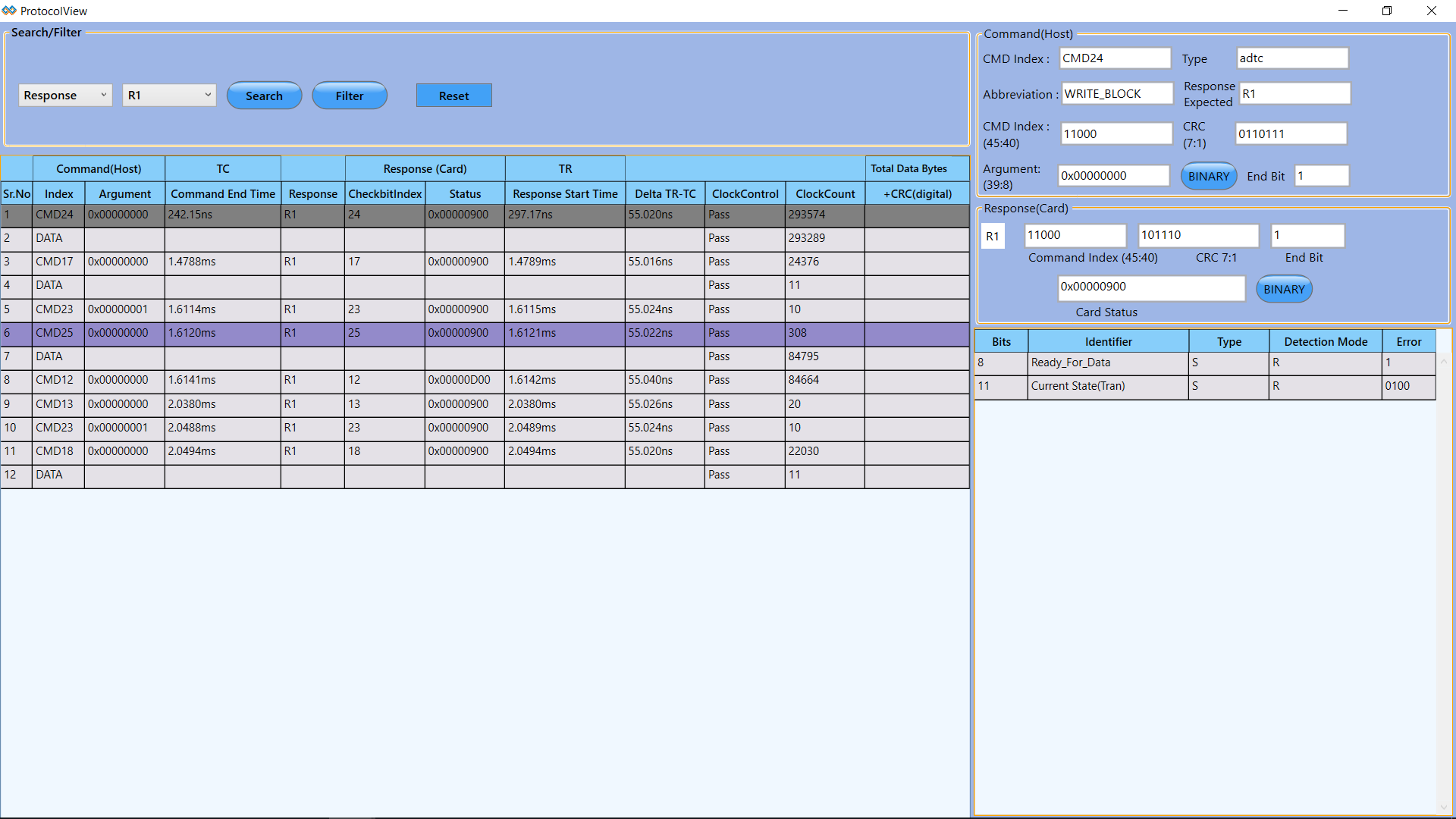Click the ProtocolView app icon in title bar

click(9, 11)
